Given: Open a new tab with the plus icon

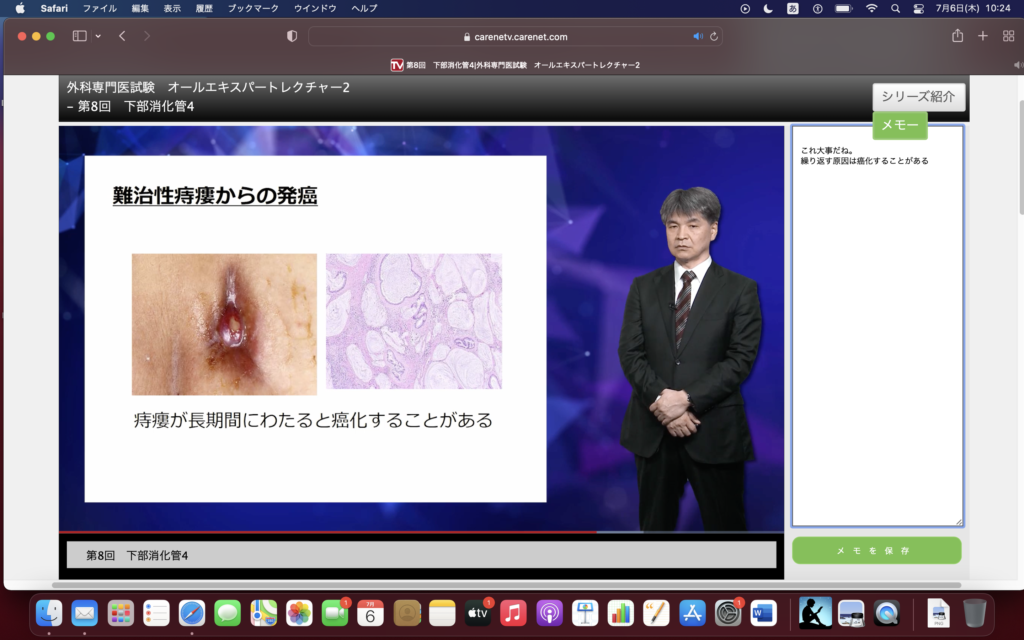Looking at the screenshot, I should (x=982, y=36).
